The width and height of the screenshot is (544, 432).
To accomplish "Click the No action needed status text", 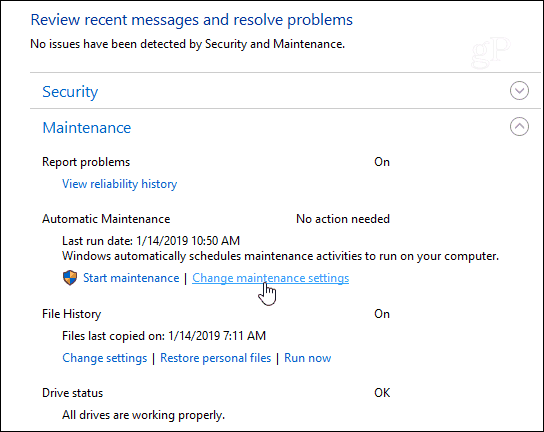I will 343,219.
